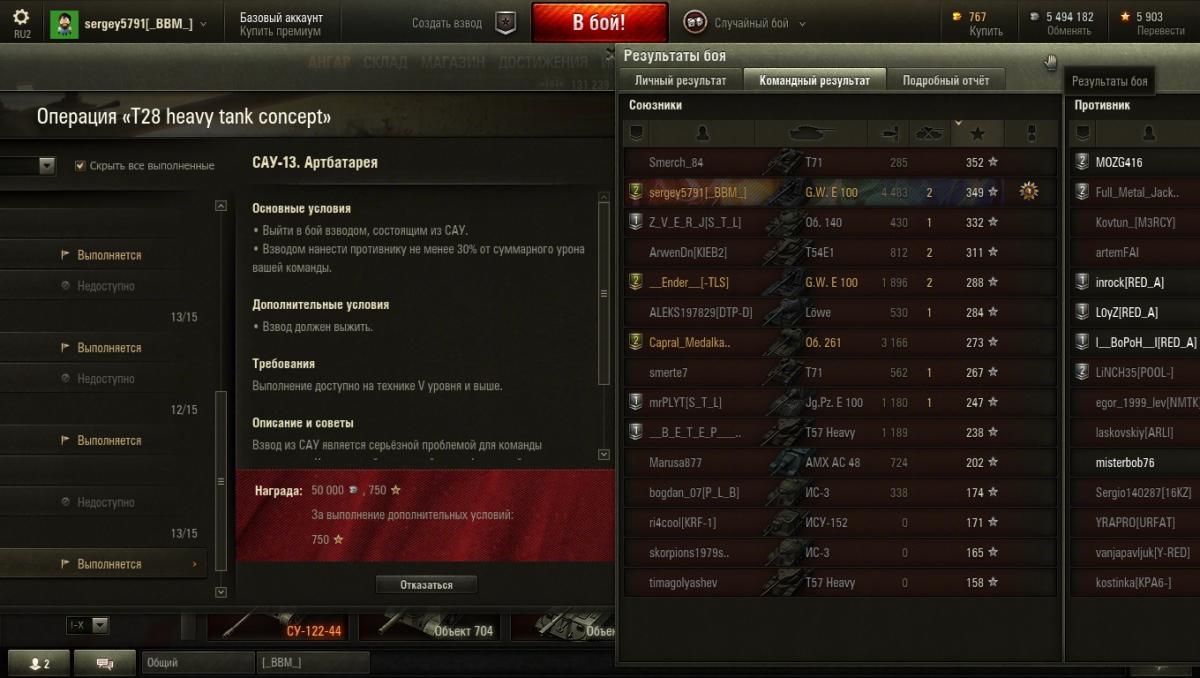Switch to "Подробный отчёт" tab
This screenshot has height=678, width=1200.
946,81
